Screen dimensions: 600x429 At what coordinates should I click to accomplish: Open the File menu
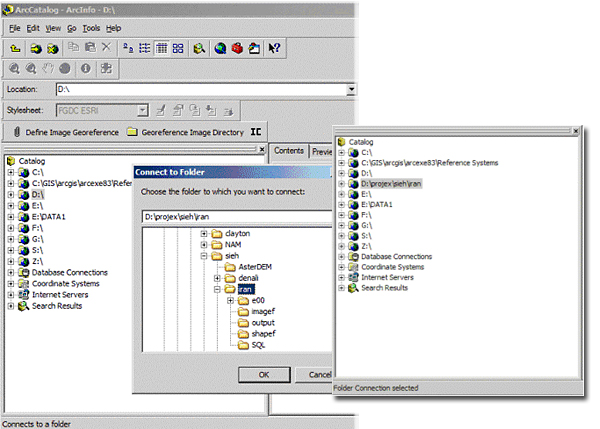point(15,28)
